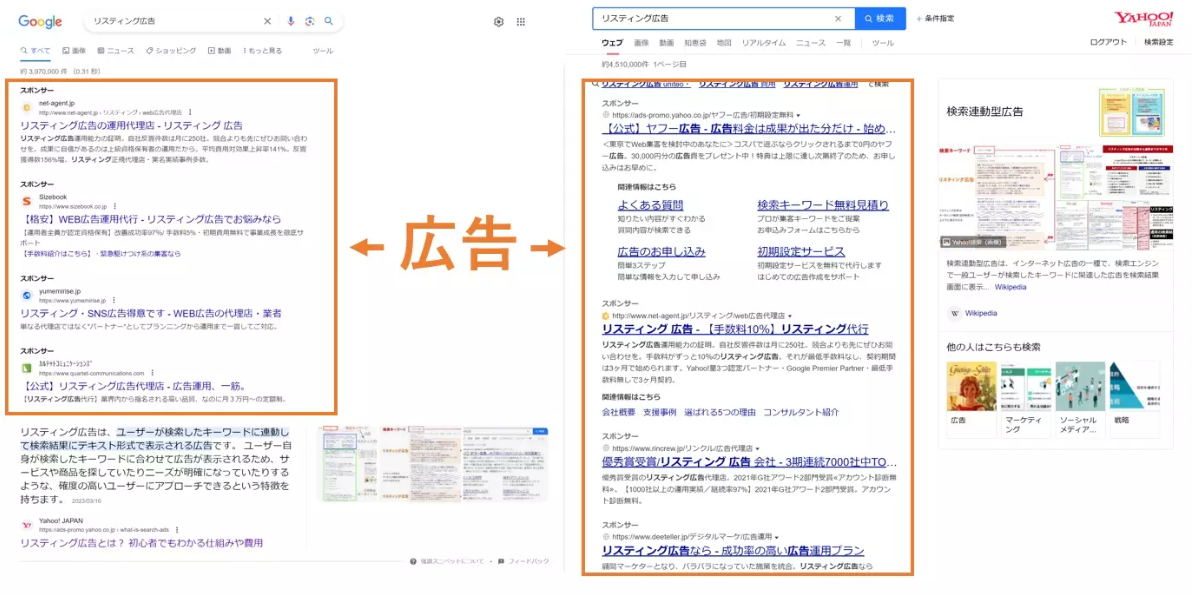Open three-dot menu for Yahoo! JAPAN organic result
The height and width of the screenshot is (597, 1195).
click(177, 529)
